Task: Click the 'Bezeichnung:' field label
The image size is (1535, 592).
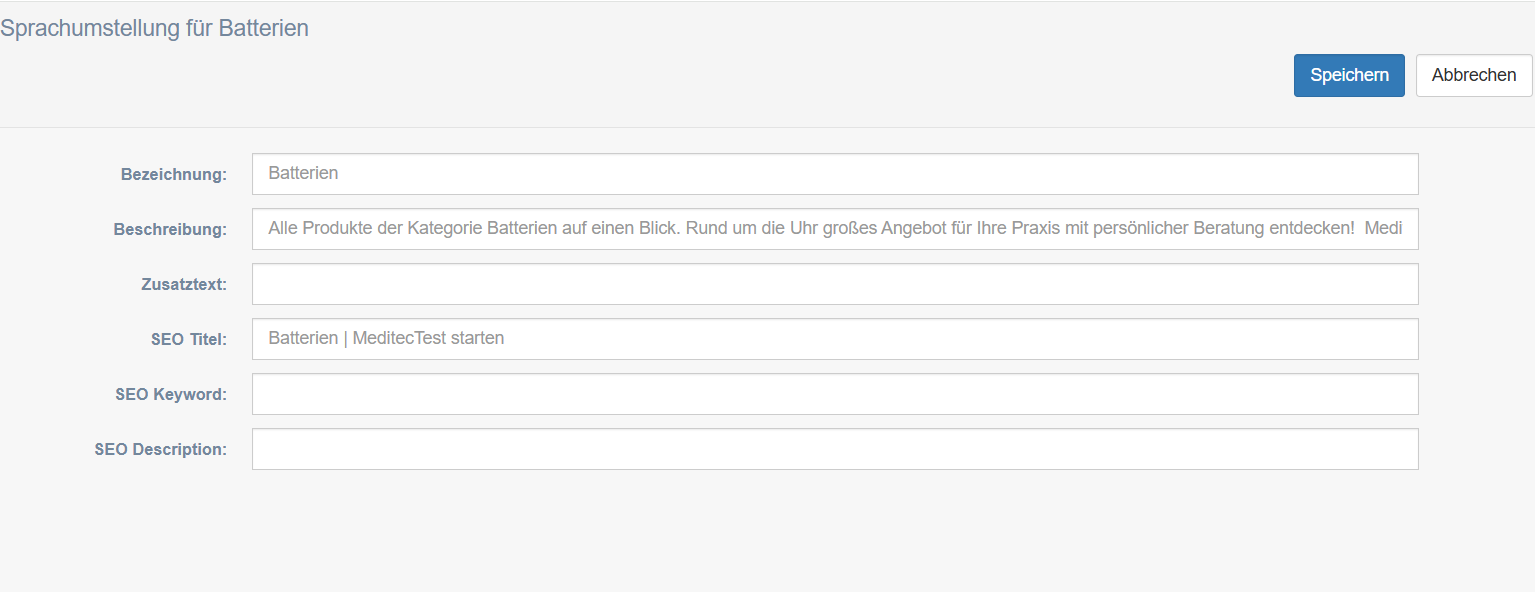Action: pyautogui.click(x=174, y=174)
